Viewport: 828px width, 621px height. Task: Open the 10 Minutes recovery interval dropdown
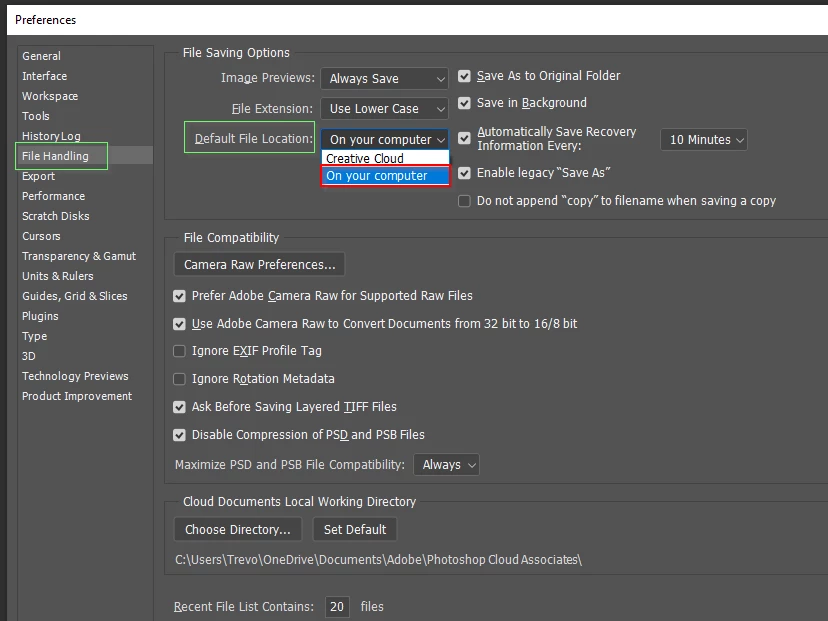point(704,140)
